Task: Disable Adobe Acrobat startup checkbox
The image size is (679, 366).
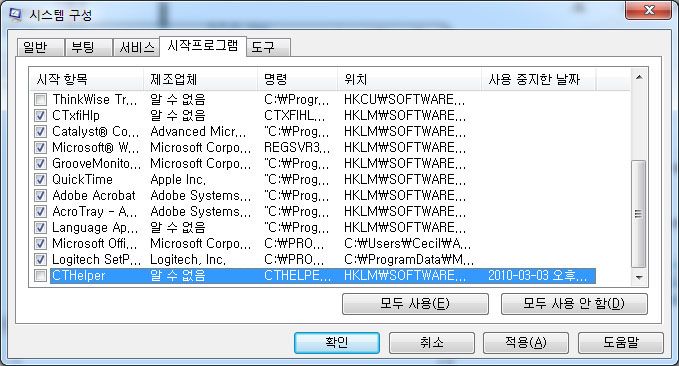Action: tap(40, 196)
